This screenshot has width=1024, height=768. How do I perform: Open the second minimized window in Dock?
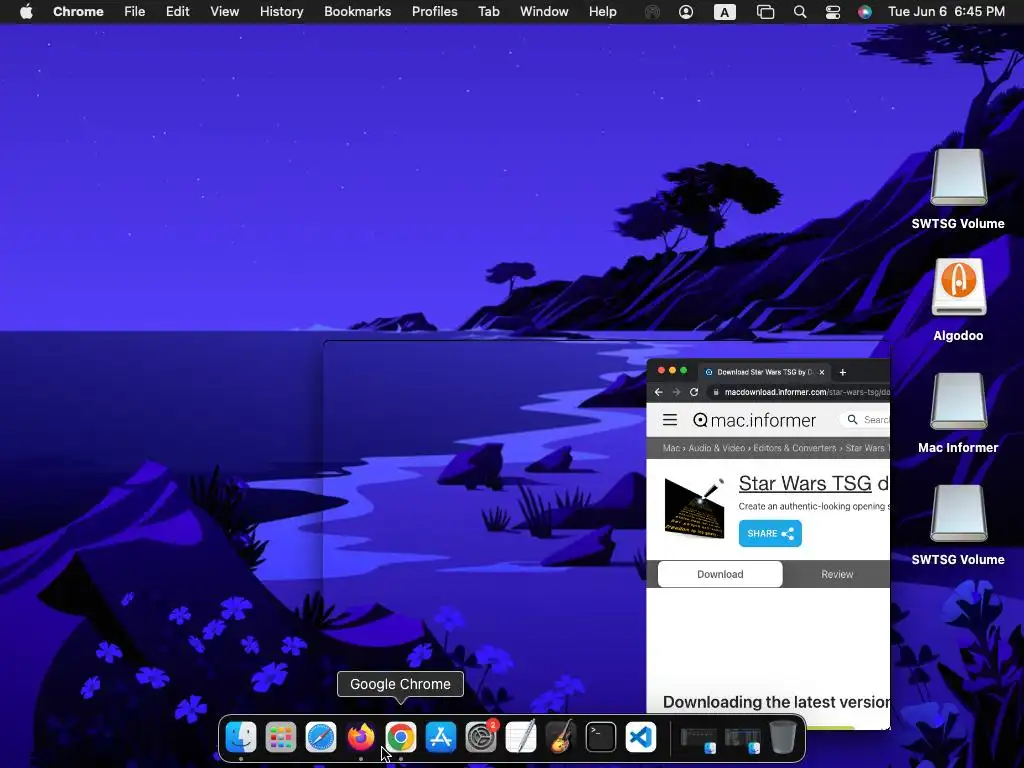tap(742, 739)
